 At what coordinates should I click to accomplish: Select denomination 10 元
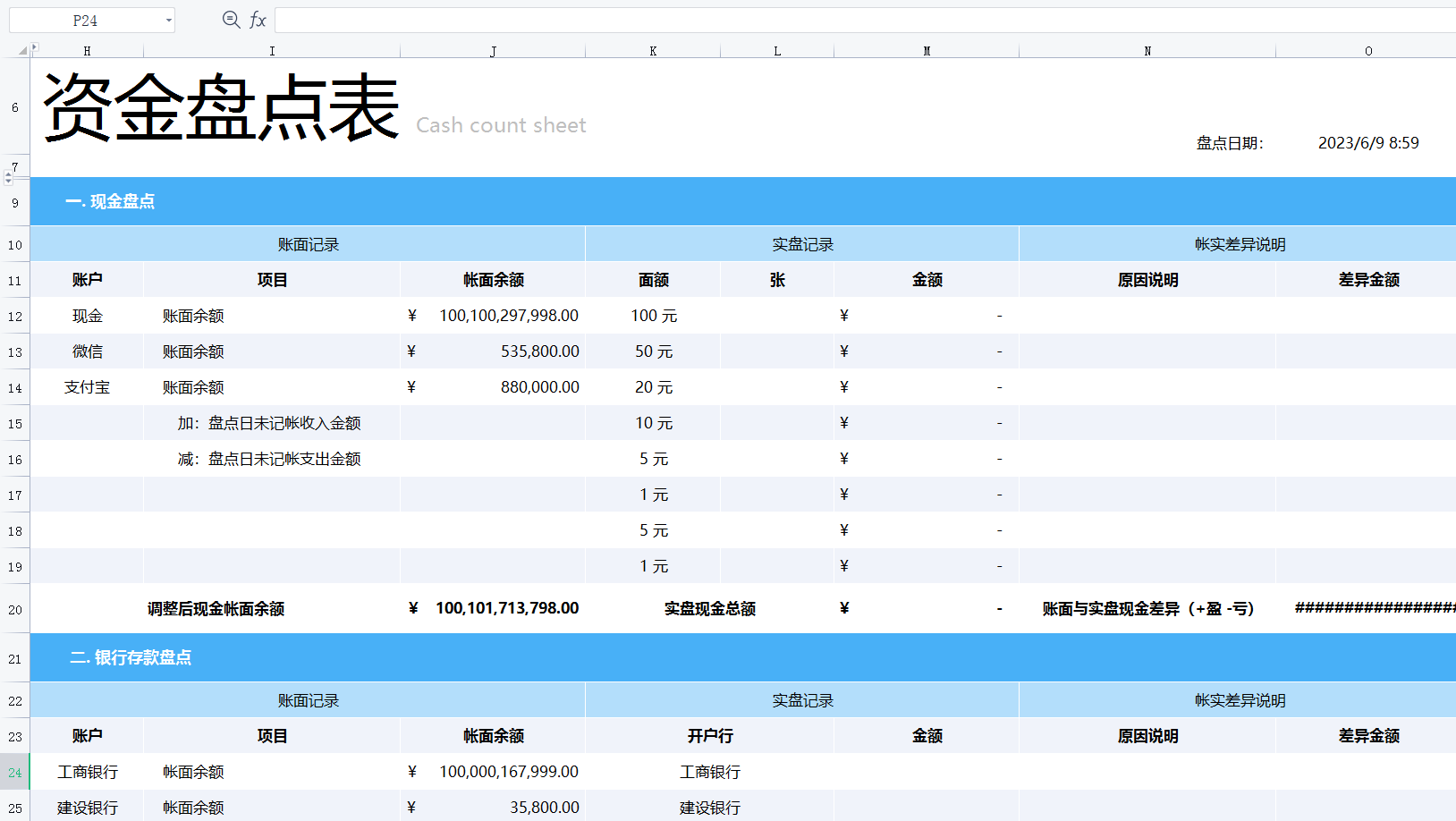(654, 423)
